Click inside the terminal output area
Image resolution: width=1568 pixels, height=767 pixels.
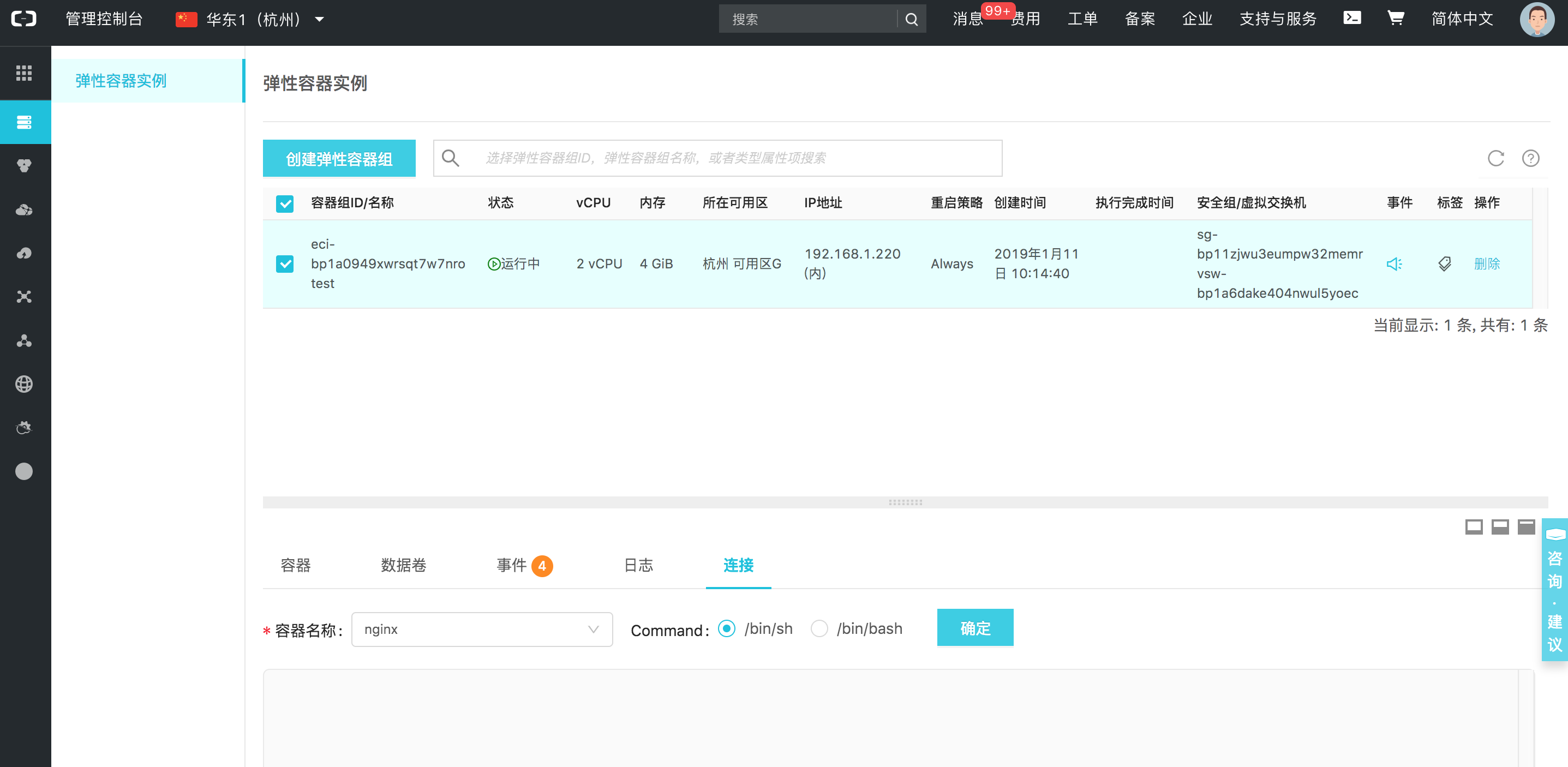[x=890, y=718]
